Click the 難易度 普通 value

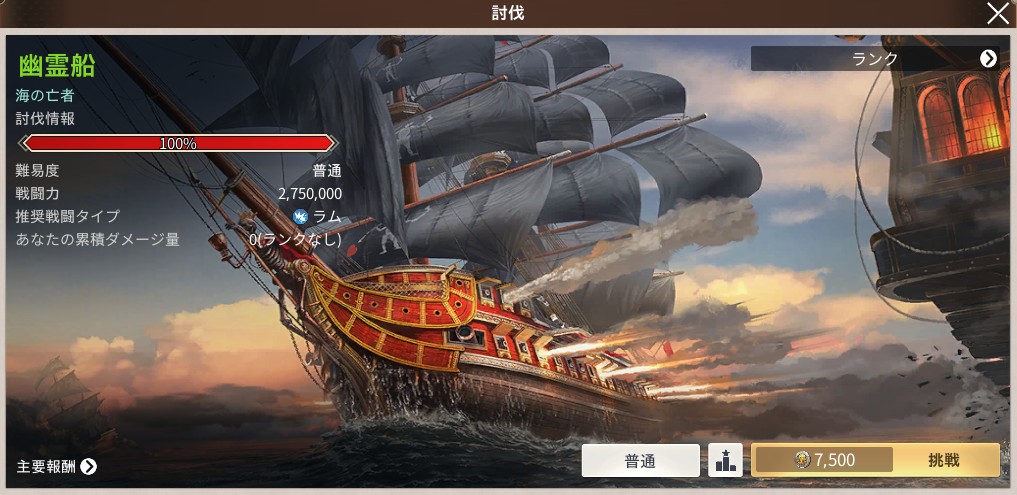(327, 171)
